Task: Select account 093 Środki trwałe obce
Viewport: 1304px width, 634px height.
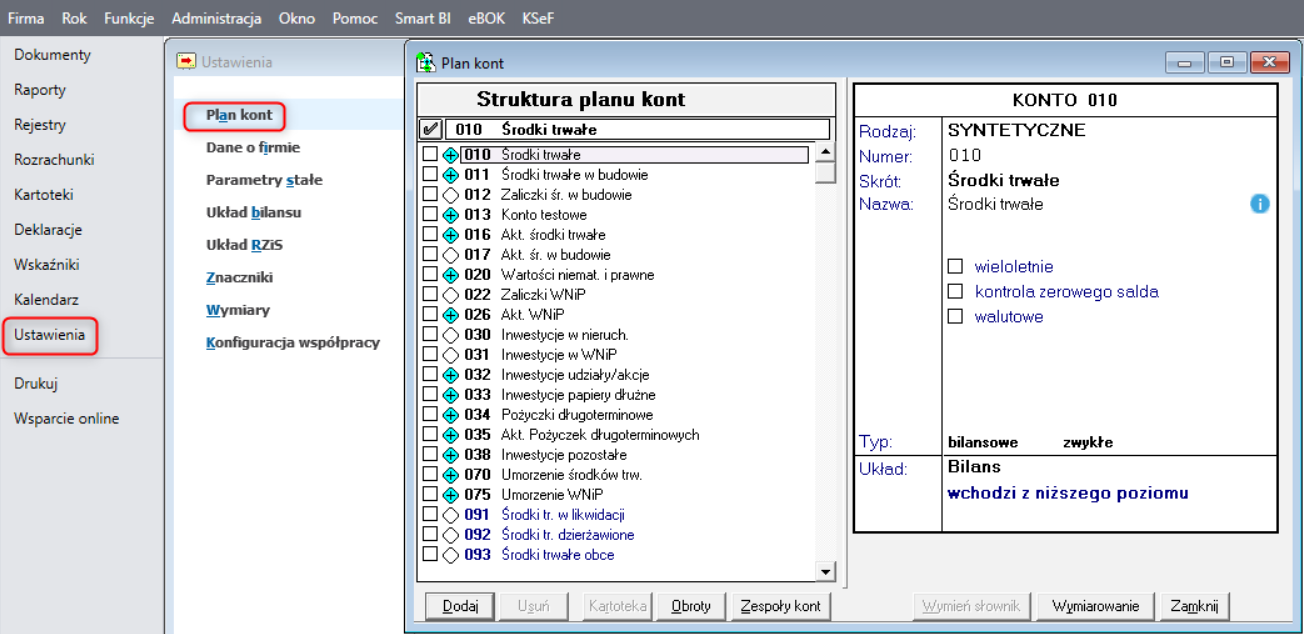Action: [x=557, y=555]
